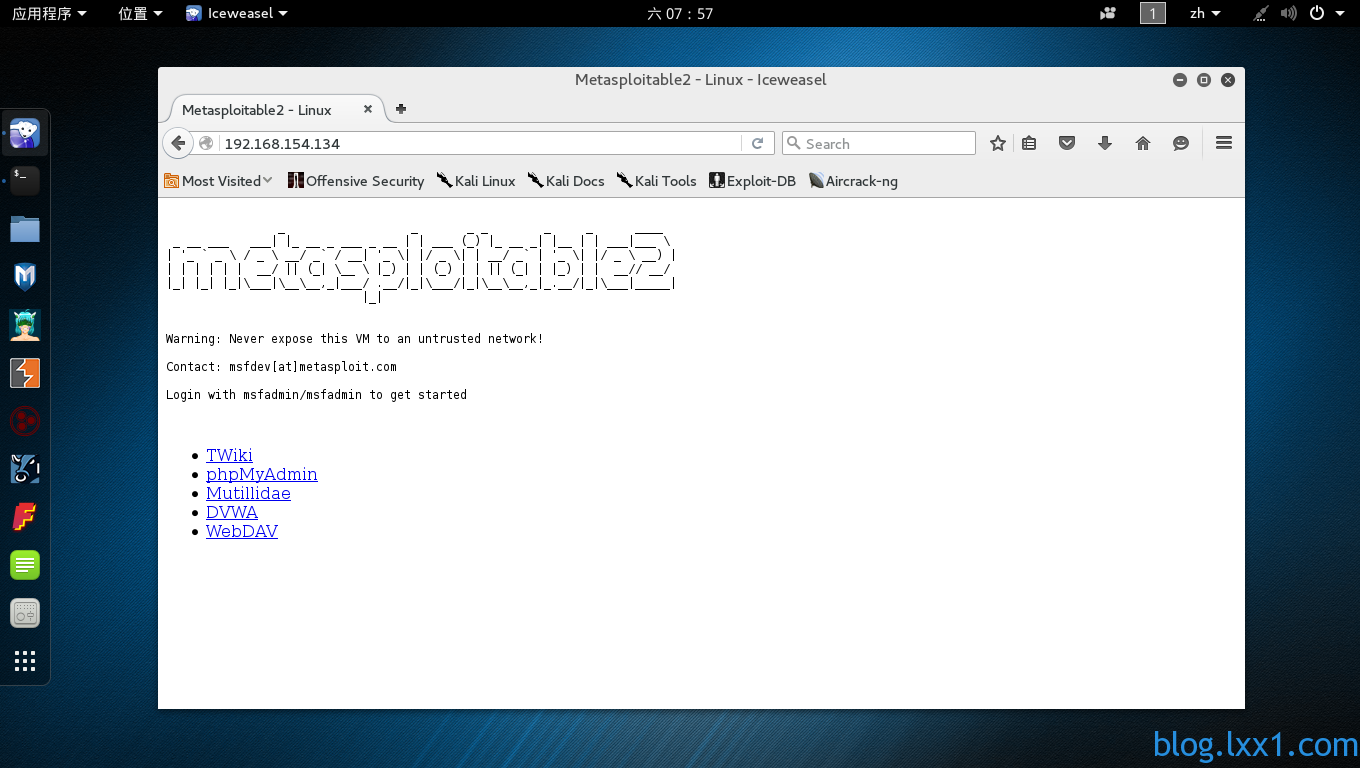Open the Hello chat smiley icon

click(1181, 143)
